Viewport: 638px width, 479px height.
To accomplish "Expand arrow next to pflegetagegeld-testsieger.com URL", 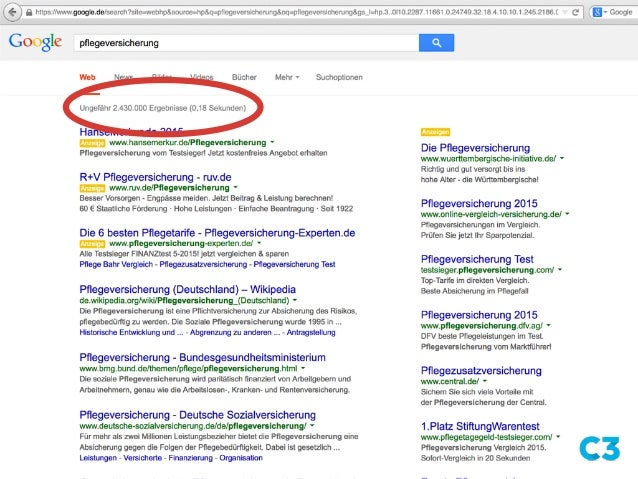I will [x=558, y=437].
